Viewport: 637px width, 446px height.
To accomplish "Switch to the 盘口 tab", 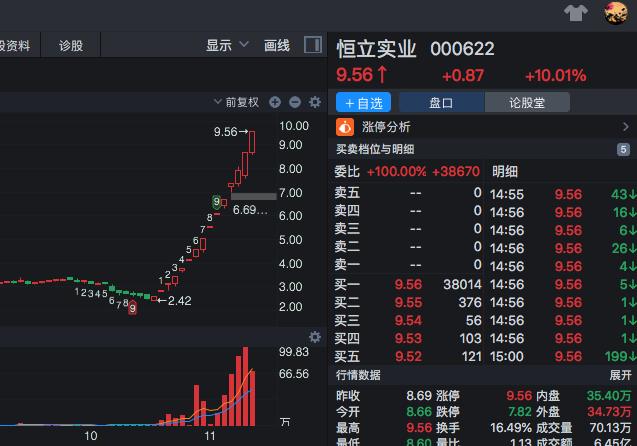I will click(x=441, y=102).
